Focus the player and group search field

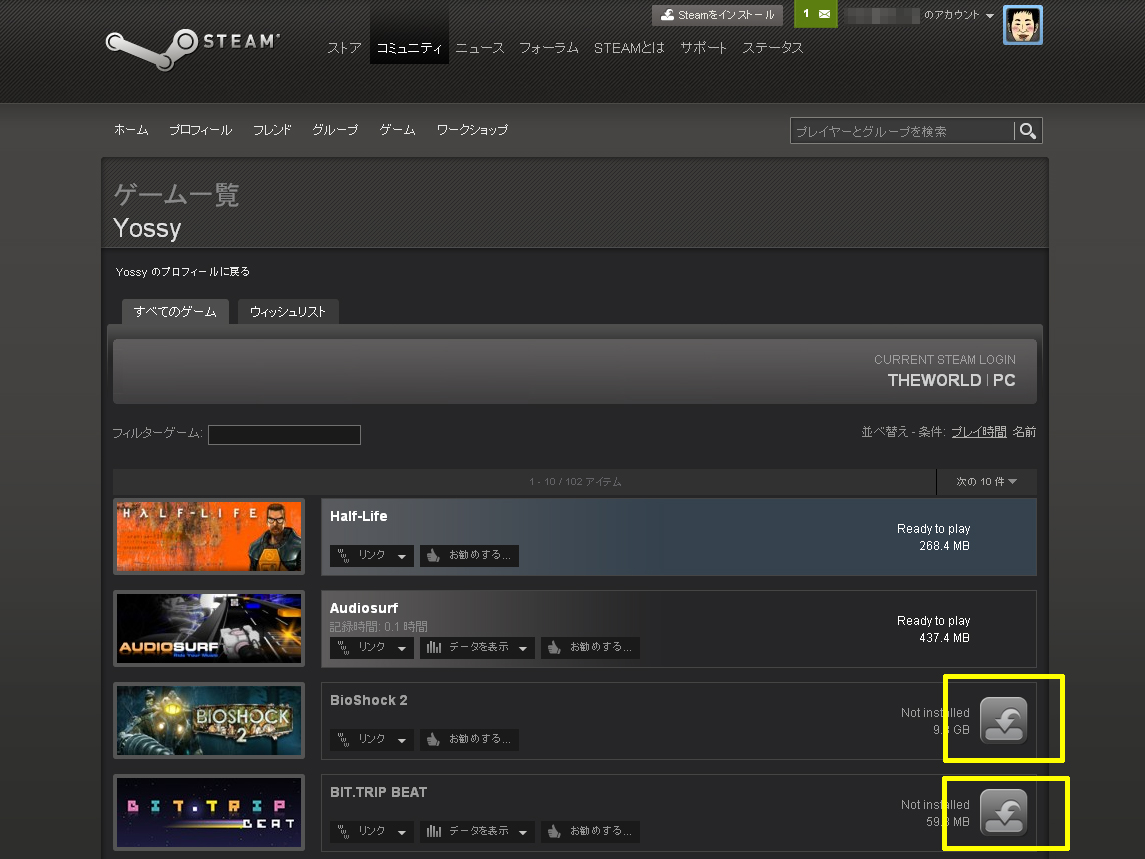902,131
